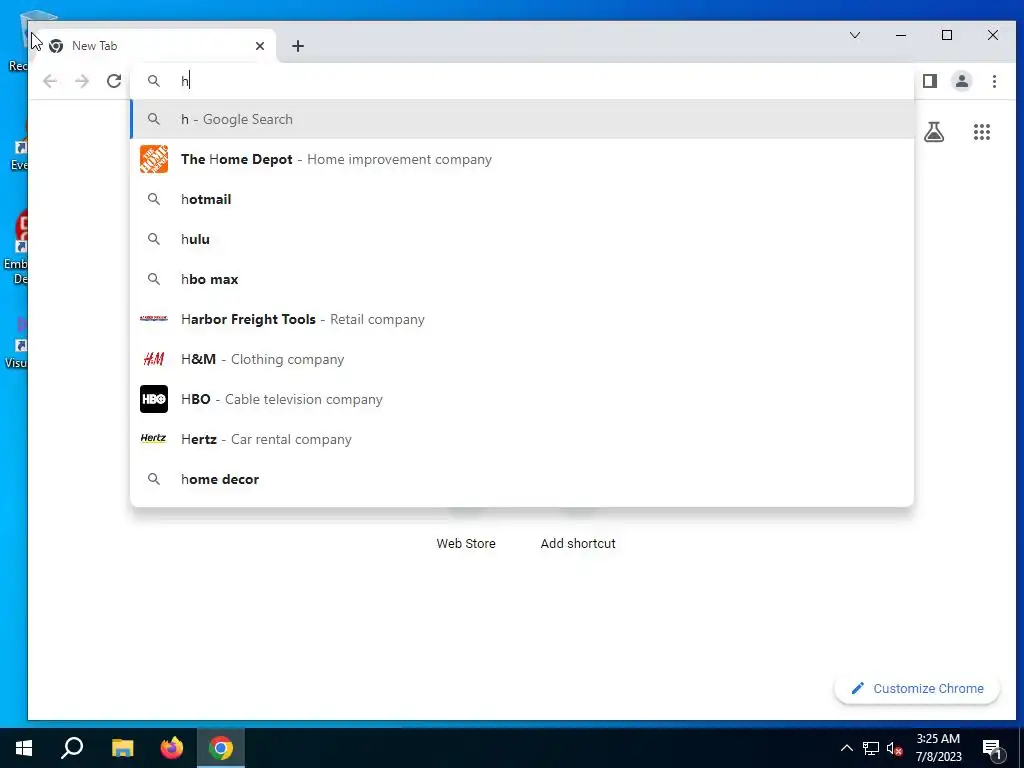The width and height of the screenshot is (1024, 768).
Task: Open Customize Chrome
Action: [917, 688]
